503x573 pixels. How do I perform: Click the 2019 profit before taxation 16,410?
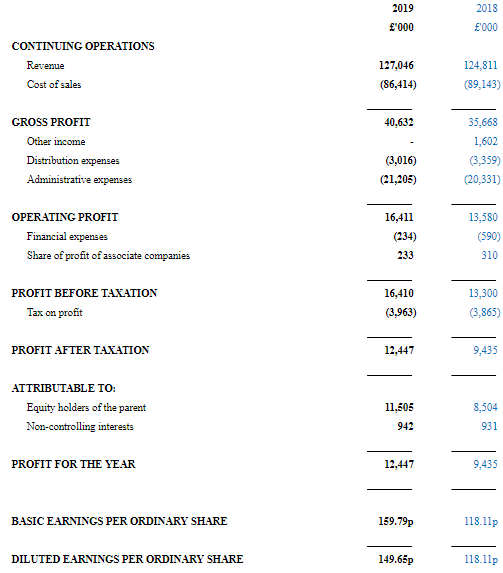[399, 293]
